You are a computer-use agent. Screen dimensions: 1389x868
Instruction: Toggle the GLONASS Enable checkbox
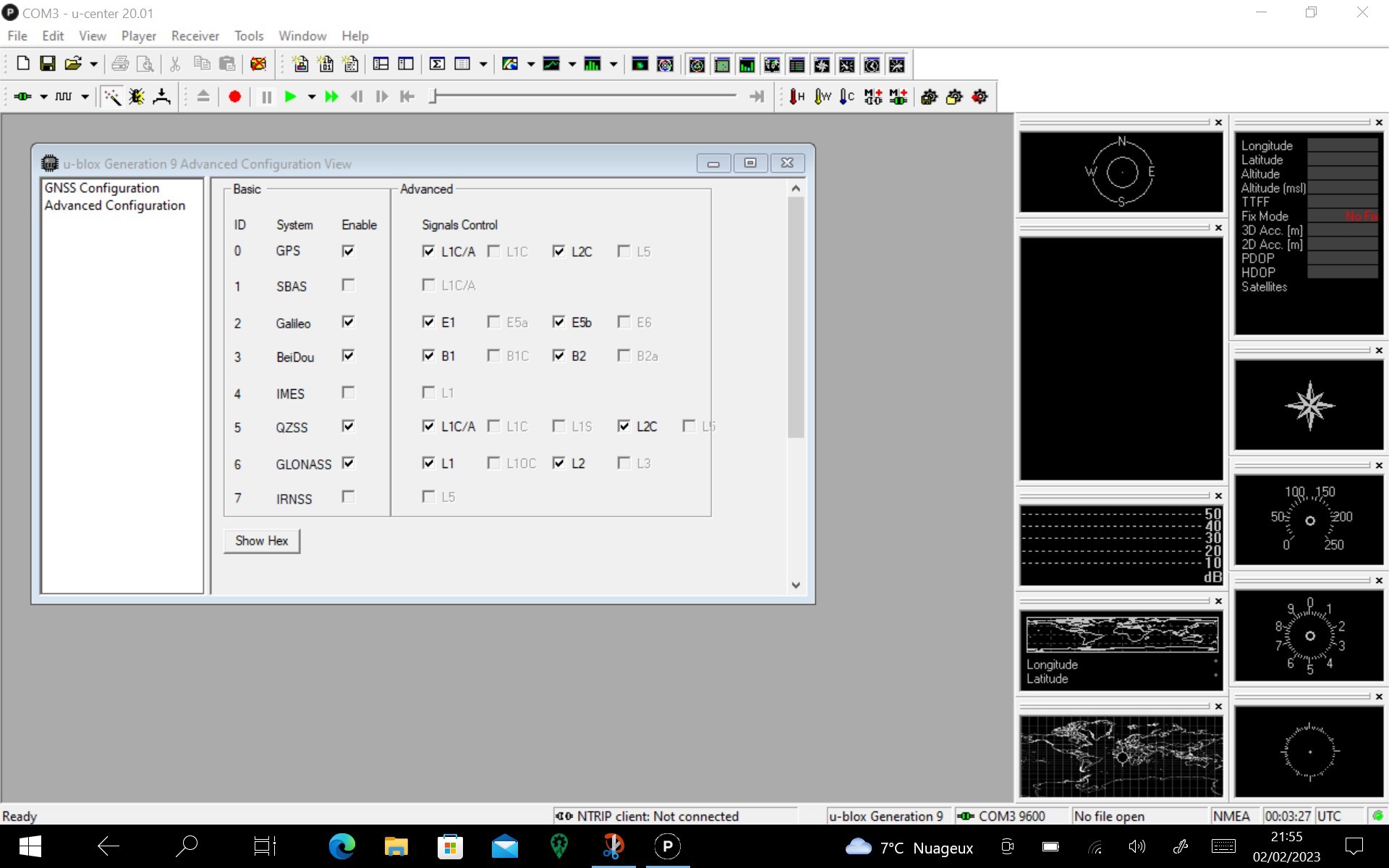[348, 463]
